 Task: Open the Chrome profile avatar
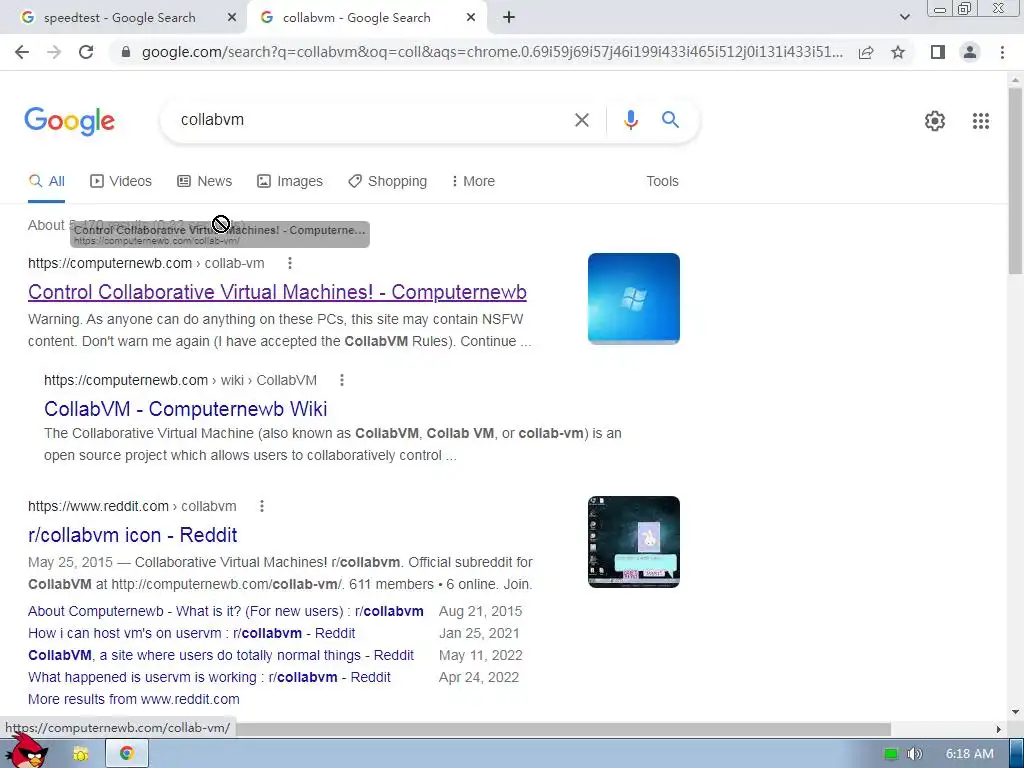[970, 52]
